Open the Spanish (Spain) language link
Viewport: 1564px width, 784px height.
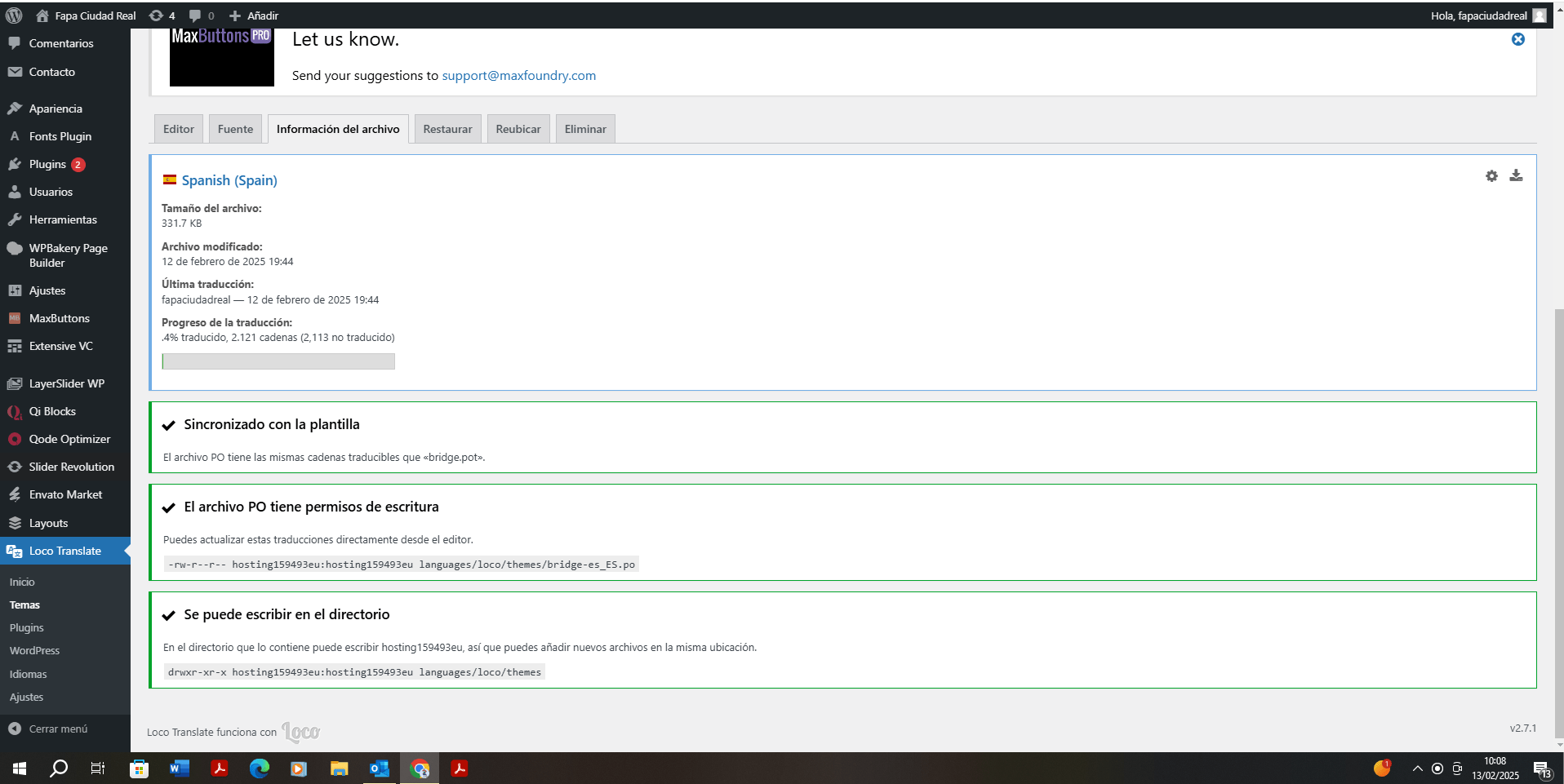pyautogui.click(x=229, y=180)
